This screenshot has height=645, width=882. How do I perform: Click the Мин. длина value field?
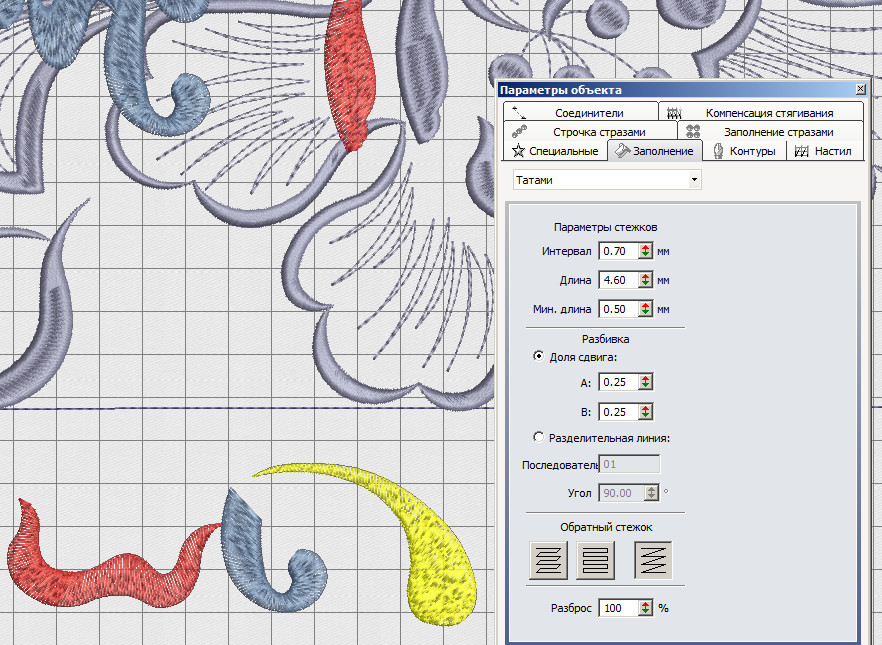coord(619,309)
